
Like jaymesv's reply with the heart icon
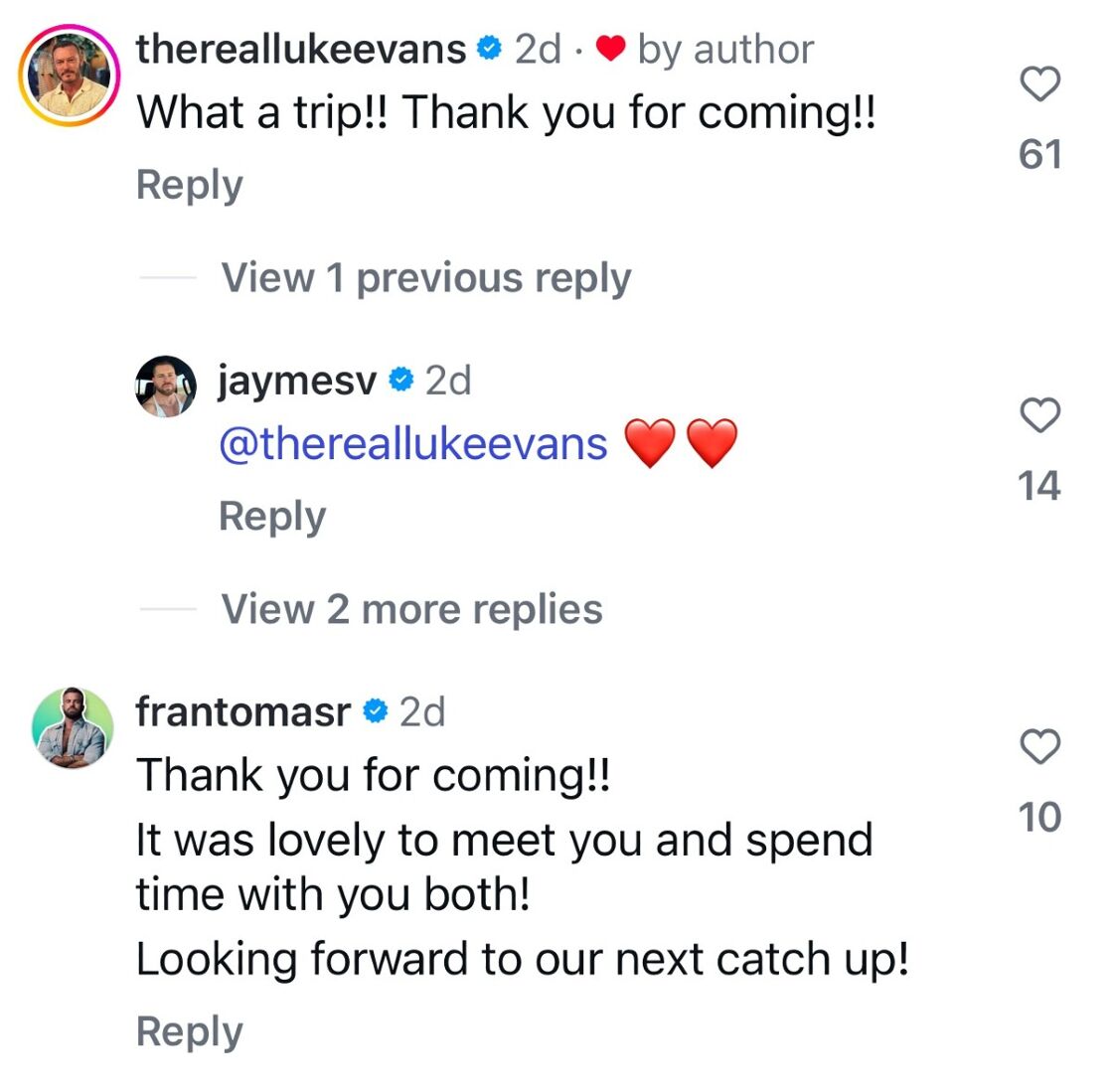tap(1040, 415)
